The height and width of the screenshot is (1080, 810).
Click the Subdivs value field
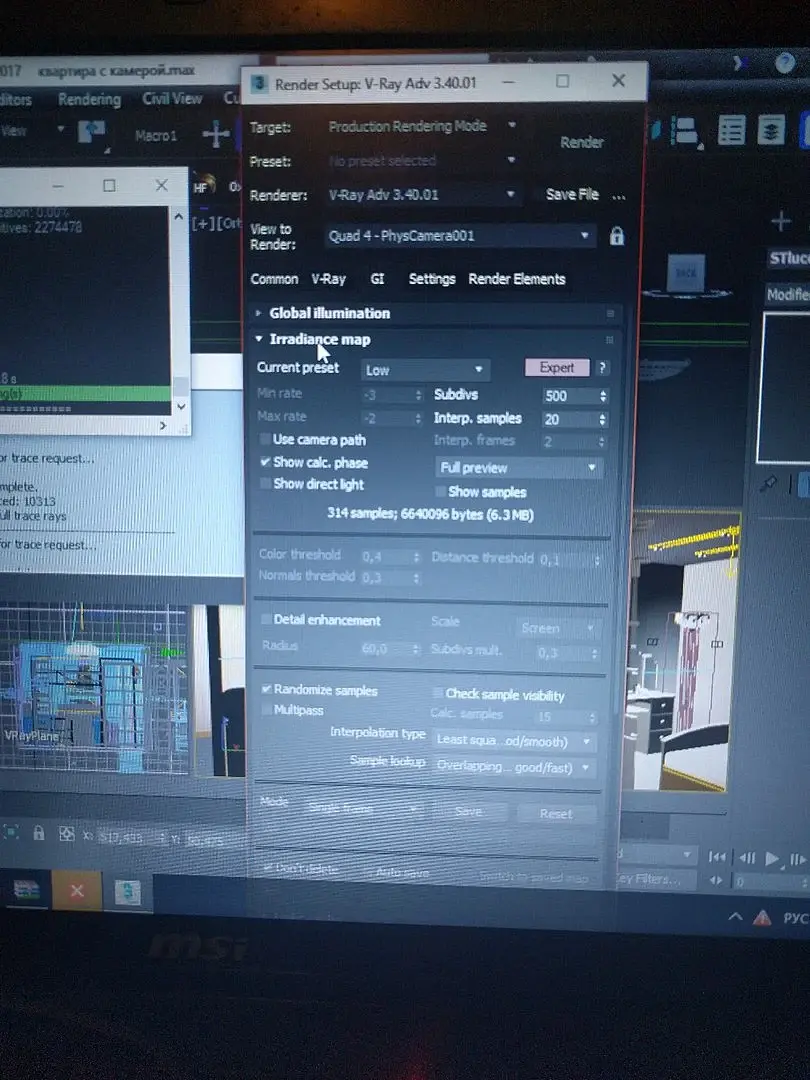coord(570,396)
